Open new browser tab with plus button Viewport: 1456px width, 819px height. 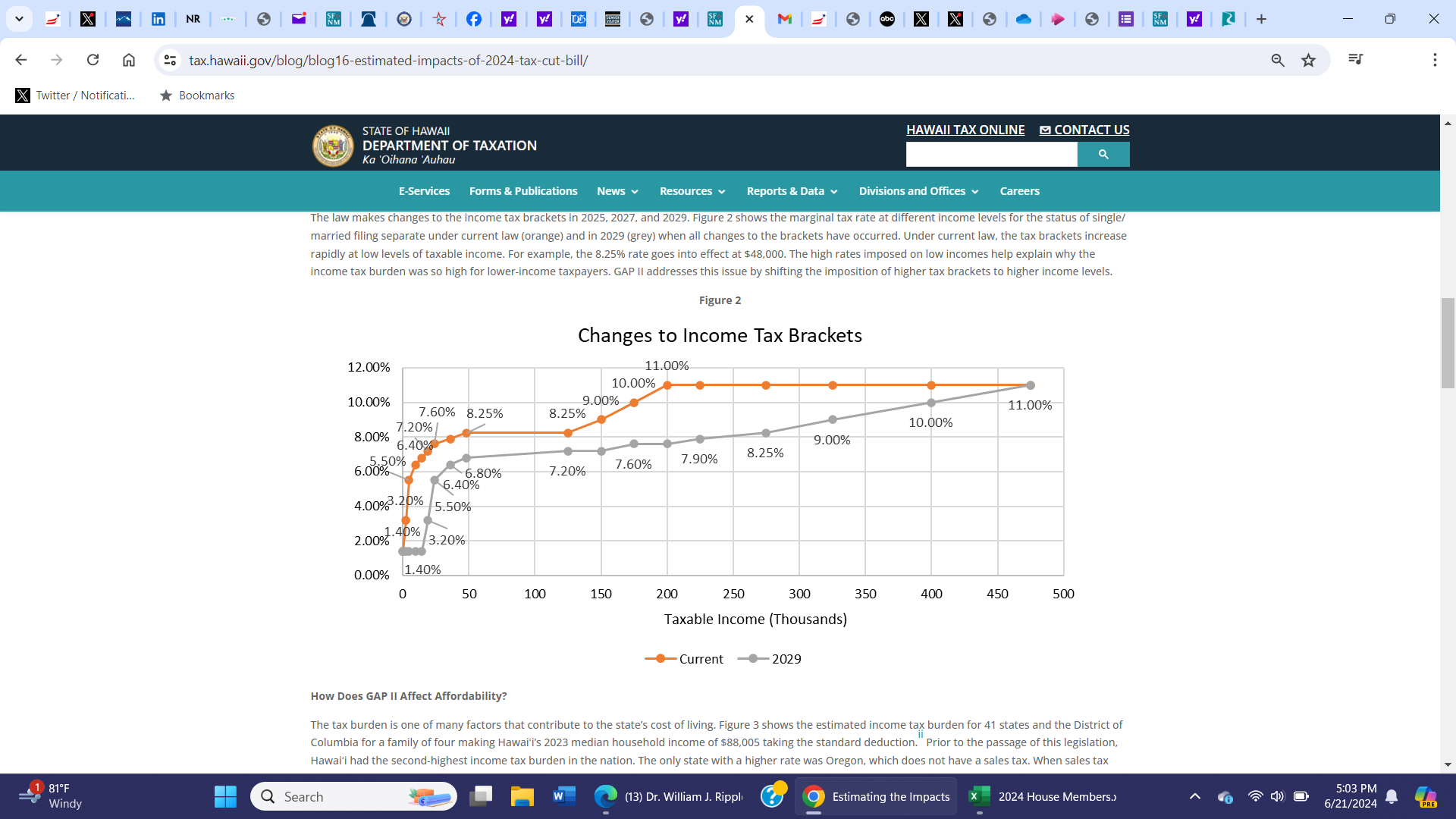[x=1261, y=19]
